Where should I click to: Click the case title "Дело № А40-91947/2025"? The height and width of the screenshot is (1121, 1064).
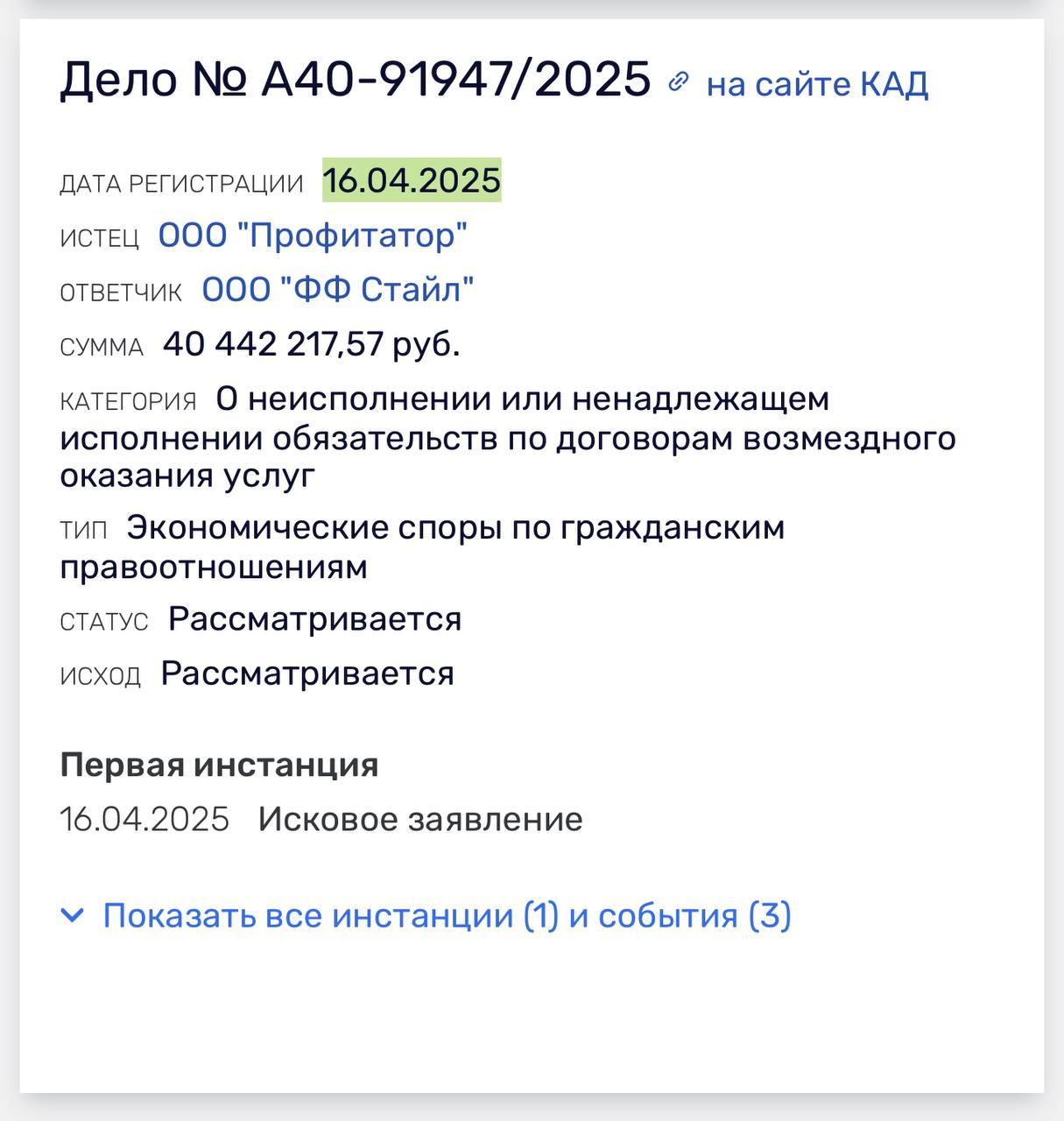click(x=356, y=80)
